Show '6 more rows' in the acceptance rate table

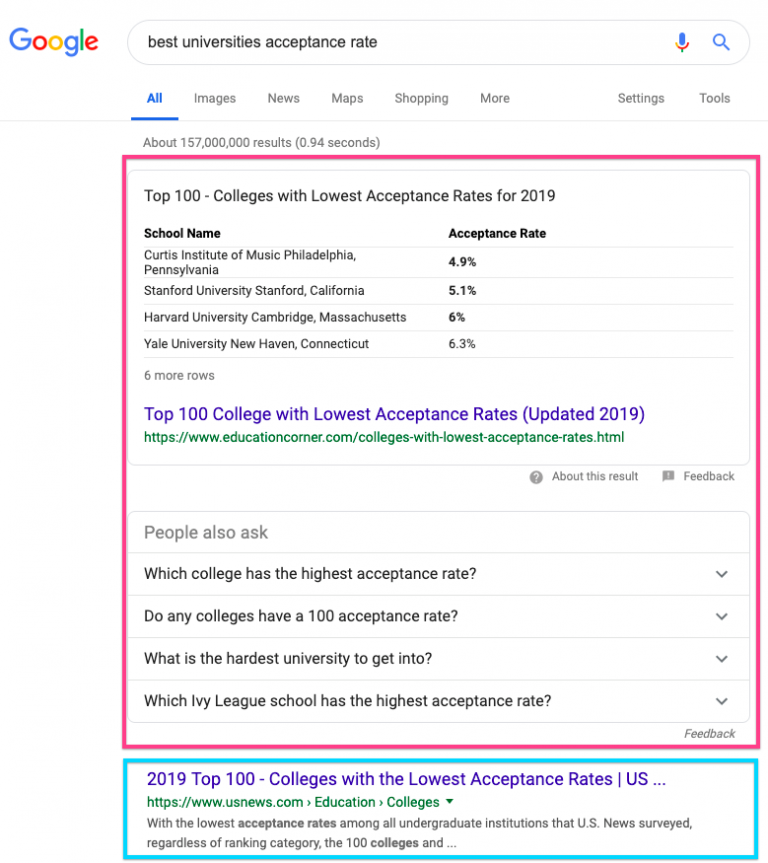pyautogui.click(x=178, y=375)
